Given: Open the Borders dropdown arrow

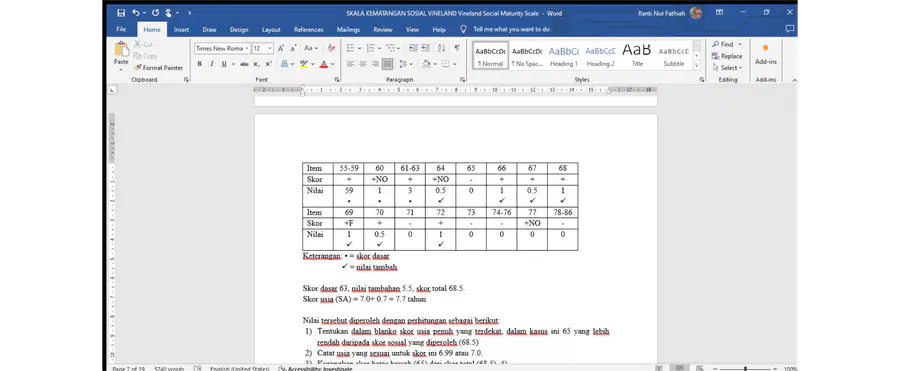Looking at the screenshot, I should click(x=455, y=64).
